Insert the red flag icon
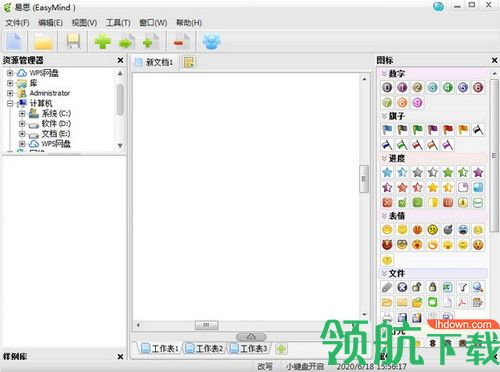 tap(448, 130)
